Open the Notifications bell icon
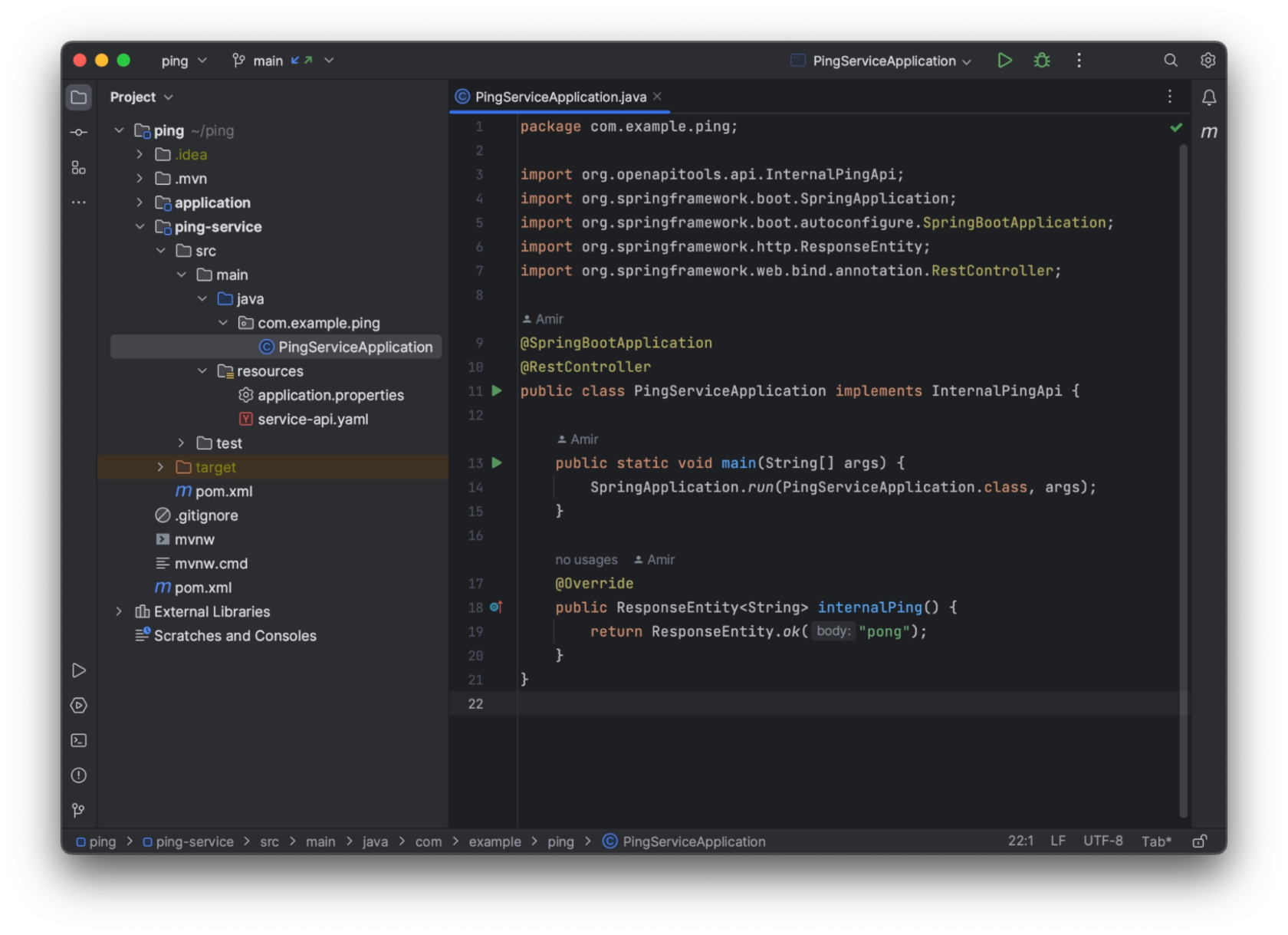 coord(1210,97)
